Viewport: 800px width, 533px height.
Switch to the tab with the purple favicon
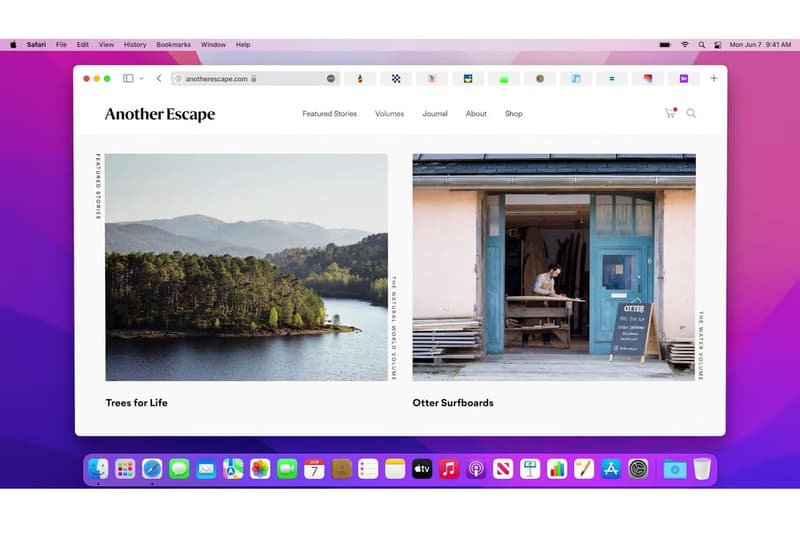pyautogui.click(x=684, y=79)
